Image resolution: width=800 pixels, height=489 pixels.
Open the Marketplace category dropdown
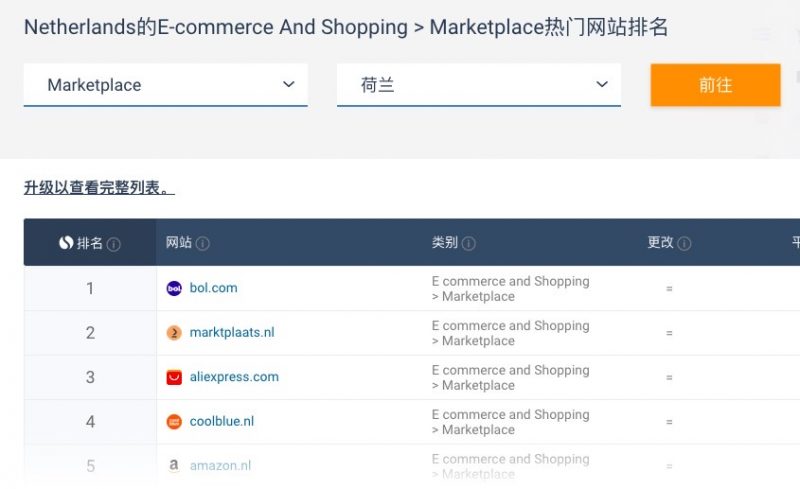click(165, 85)
